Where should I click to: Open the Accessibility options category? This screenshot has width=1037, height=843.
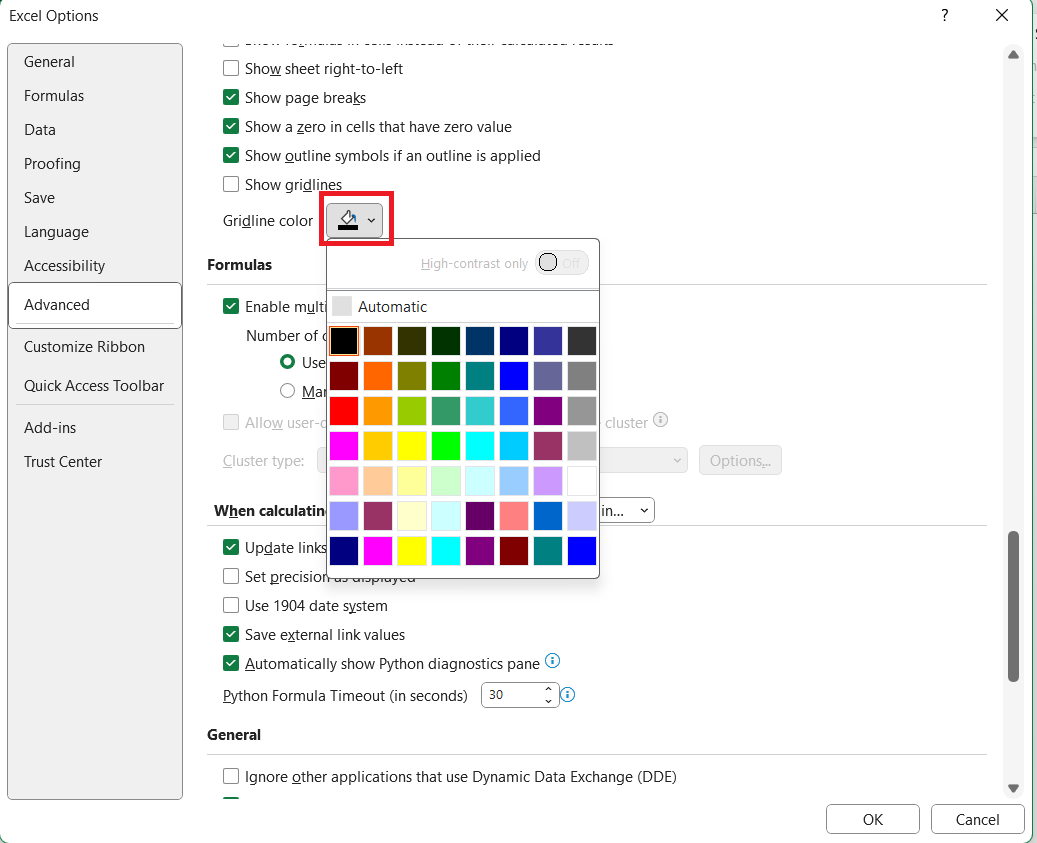click(x=95, y=266)
